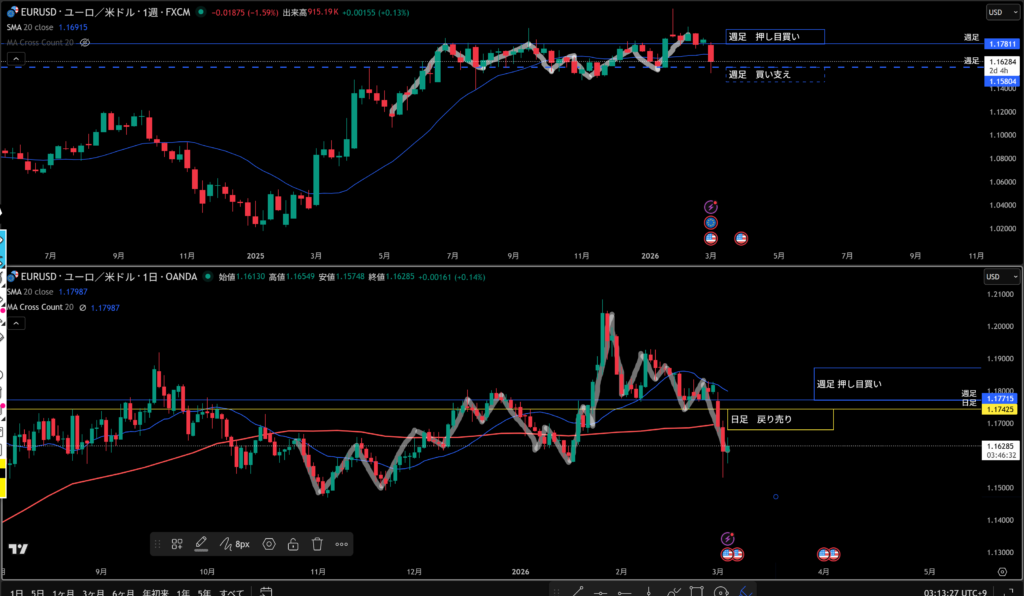The height and width of the screenshot is (596, 1024).
Task: Open USD currency dropdown on daily chart
Action: (996, 276)
